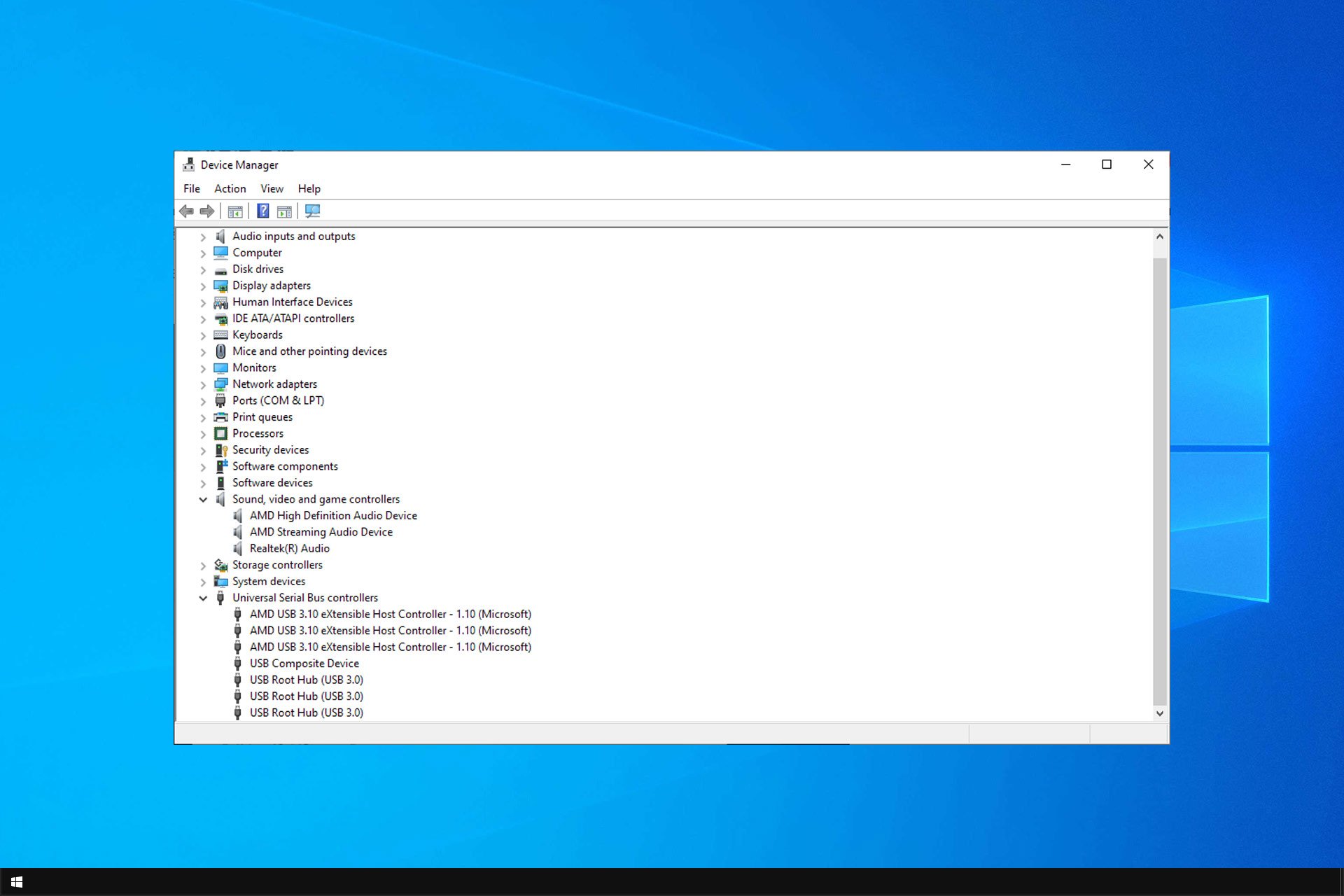Click the Keyboards category icon
The width and height of the screenshot is (1344, 896).
coord(220,335)
